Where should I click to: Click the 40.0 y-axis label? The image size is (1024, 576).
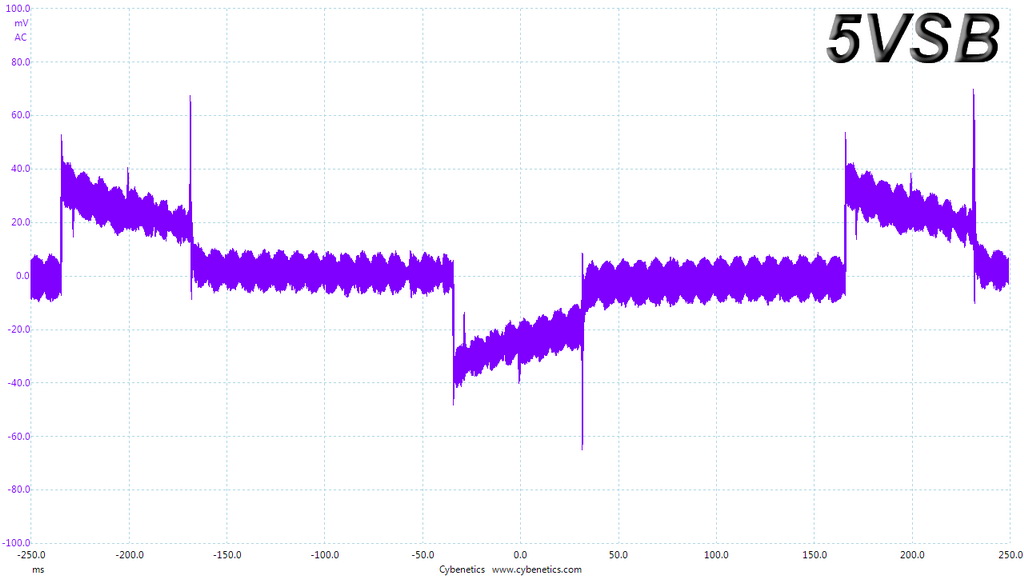click(20, 168)
